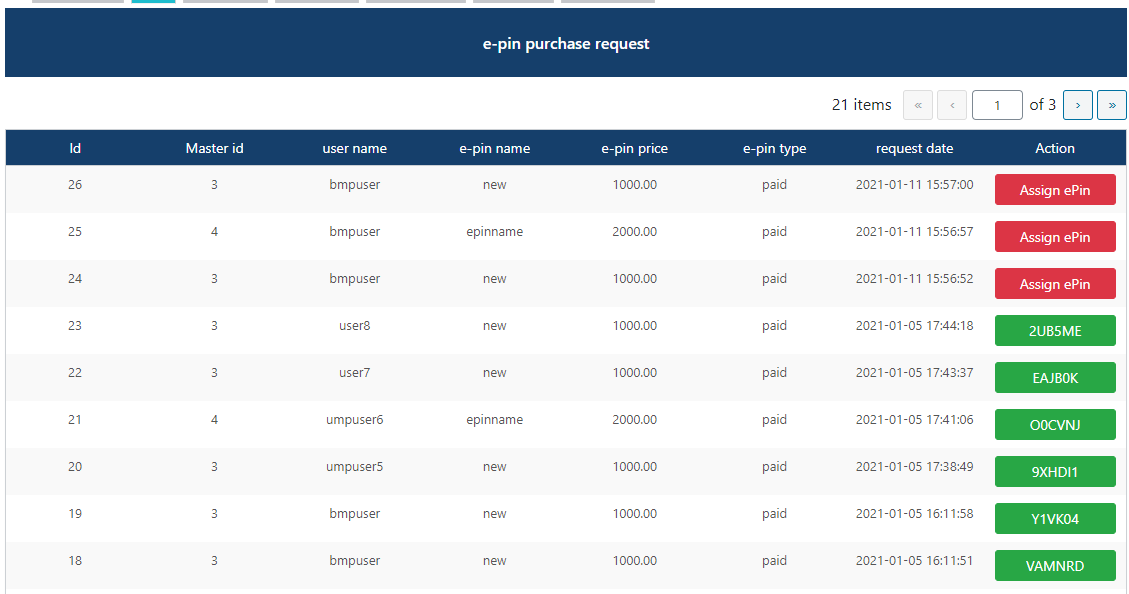Click ePin code 2UB5ME for user8
This screenshot has height=594, width=1129.
[1055, 330]
